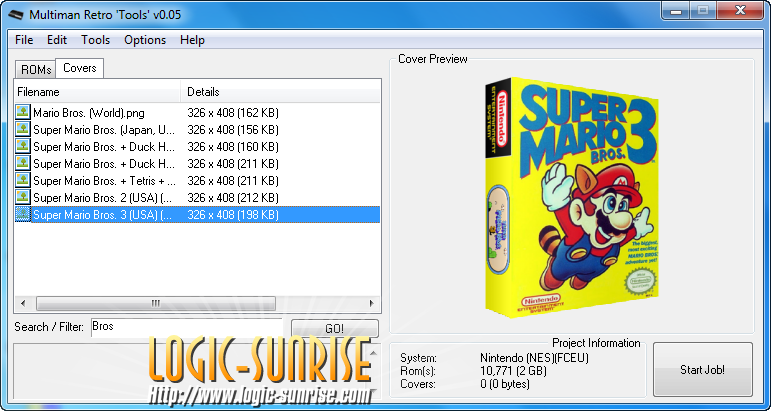Viewport: 771px width, 411px height.
Task: Select the Covers tab
Action: click(80, 68)
